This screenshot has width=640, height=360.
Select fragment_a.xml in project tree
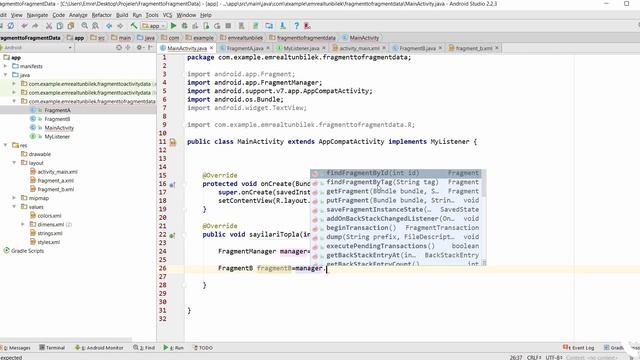(x=56, y=180)
